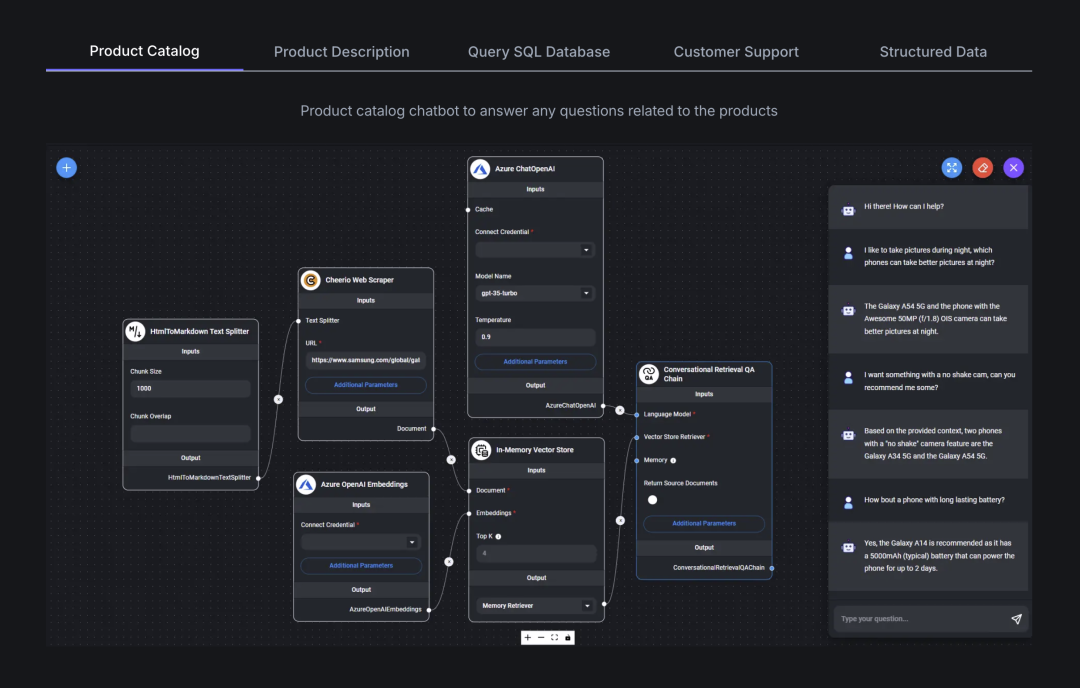Click the Top K info icon
Screen dimensions: 1080x688
(x=498, y=536)
